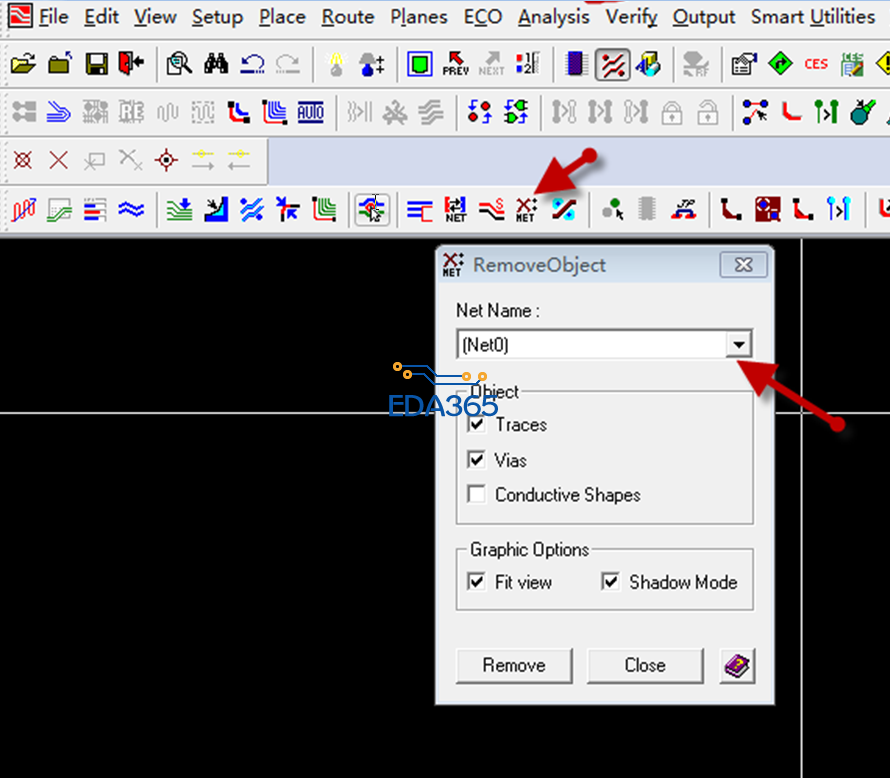This screenshot has width=890, height=778.
Task: Toggle the route mode icon in top toolbar
Action: click(x=612, y=64)
